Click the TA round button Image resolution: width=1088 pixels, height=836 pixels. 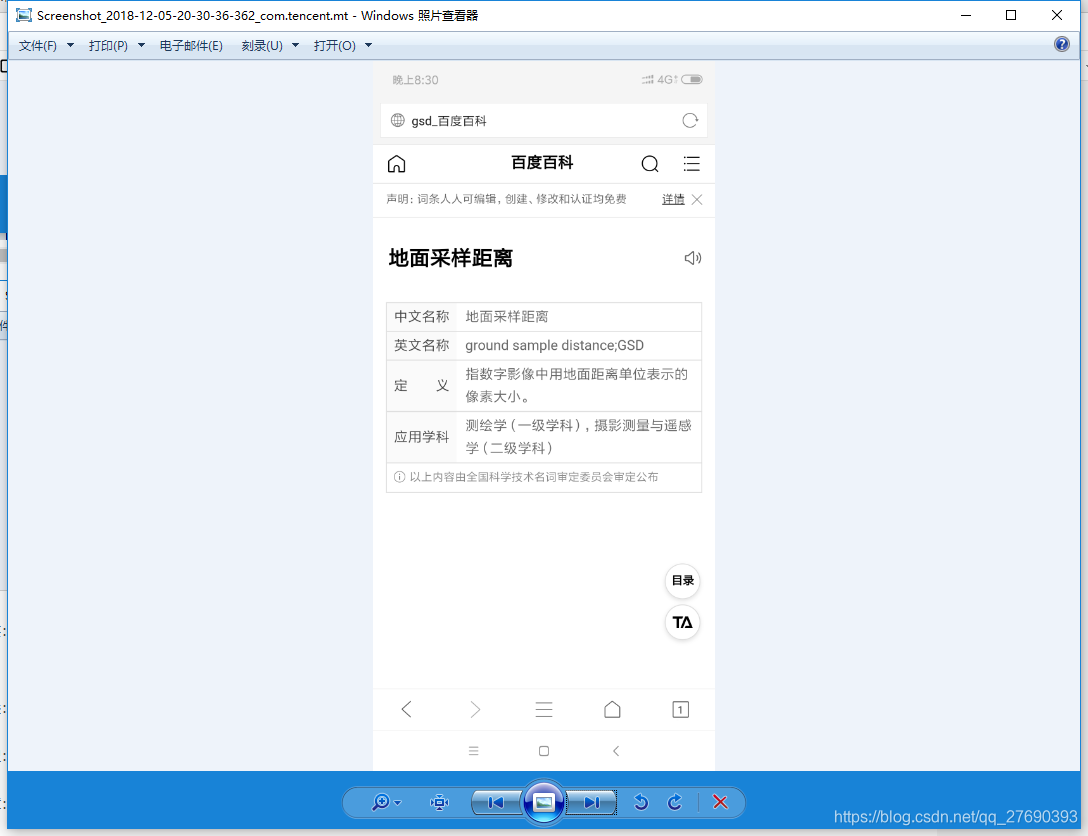tap(682, 622)
